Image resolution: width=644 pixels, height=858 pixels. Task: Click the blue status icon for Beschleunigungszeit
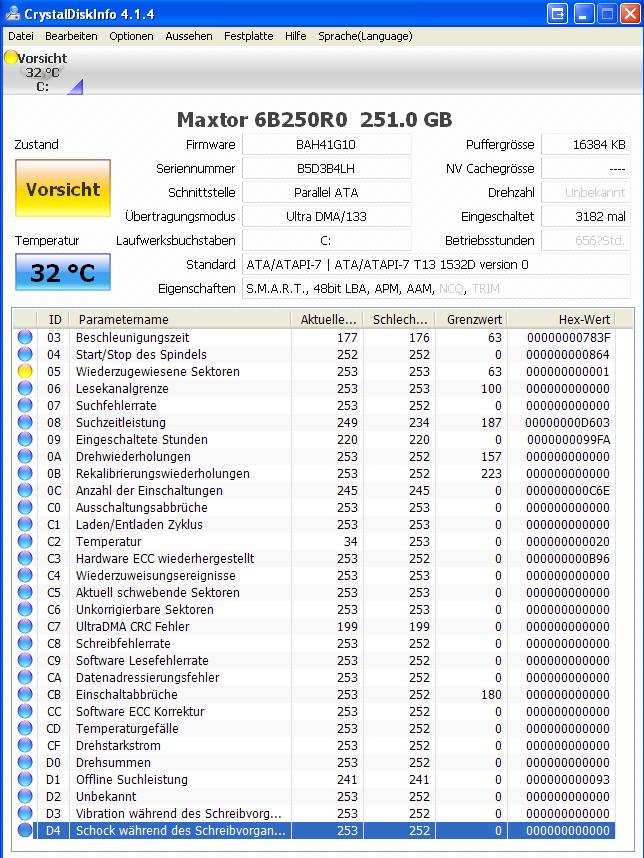click(x=25, y=338)
